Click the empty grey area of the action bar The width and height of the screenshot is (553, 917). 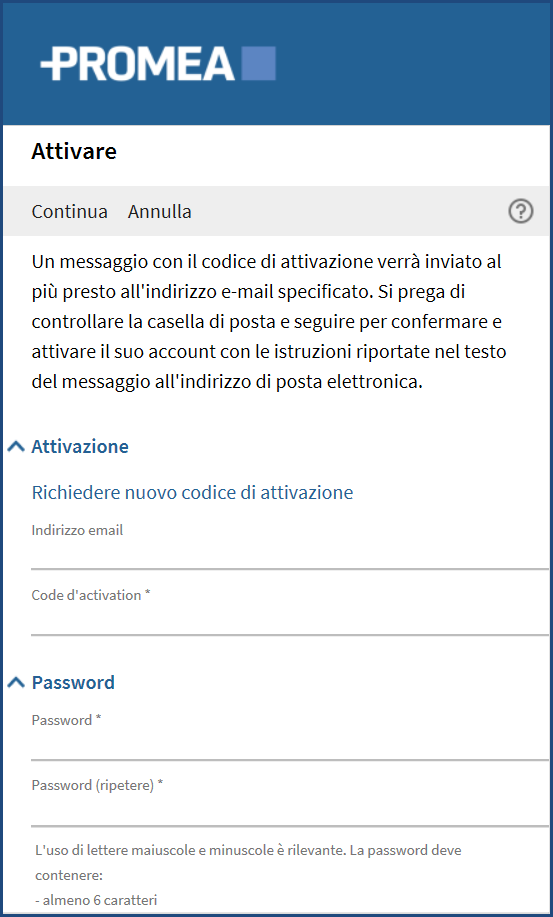350,211
